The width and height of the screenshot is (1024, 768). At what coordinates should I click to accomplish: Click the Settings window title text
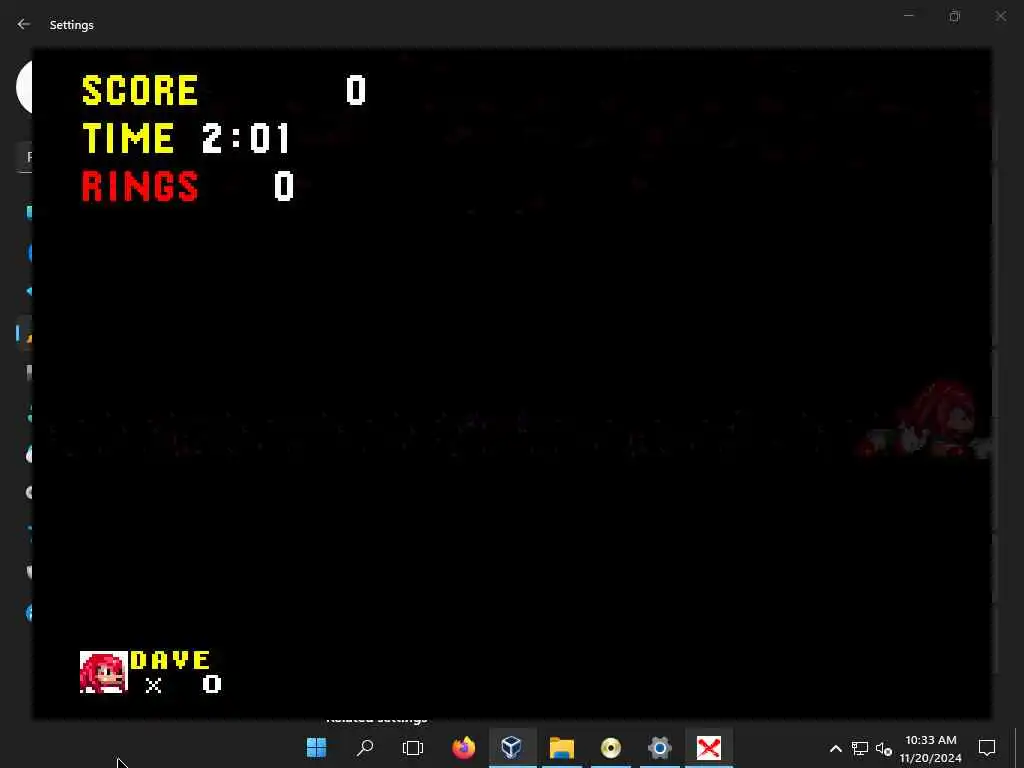point(72,25)
